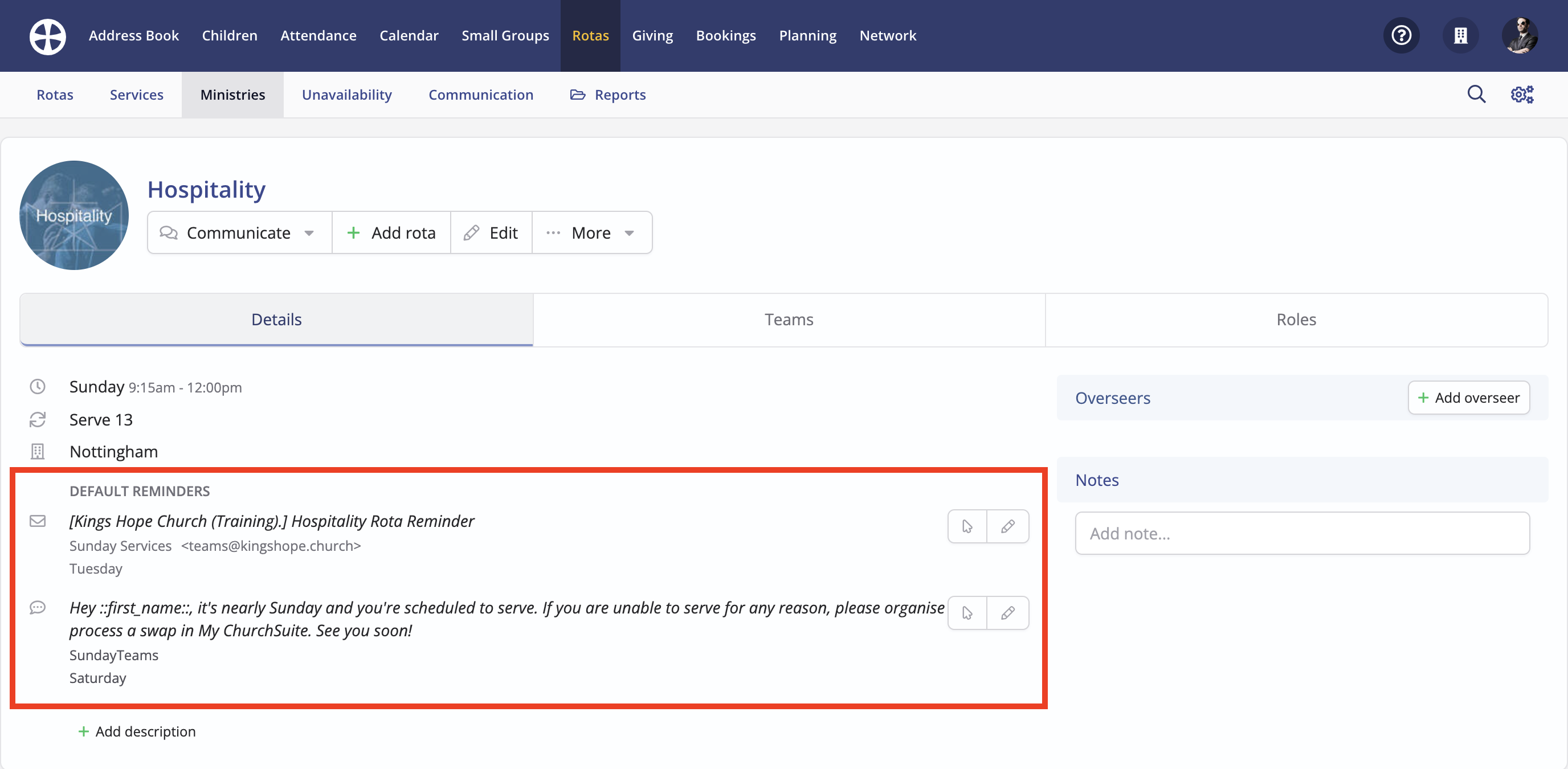Image resolution: width=1568 pixels, height=769 pixels.
Task: Click the building/sites switcher icon
Action: (1461, 35)
